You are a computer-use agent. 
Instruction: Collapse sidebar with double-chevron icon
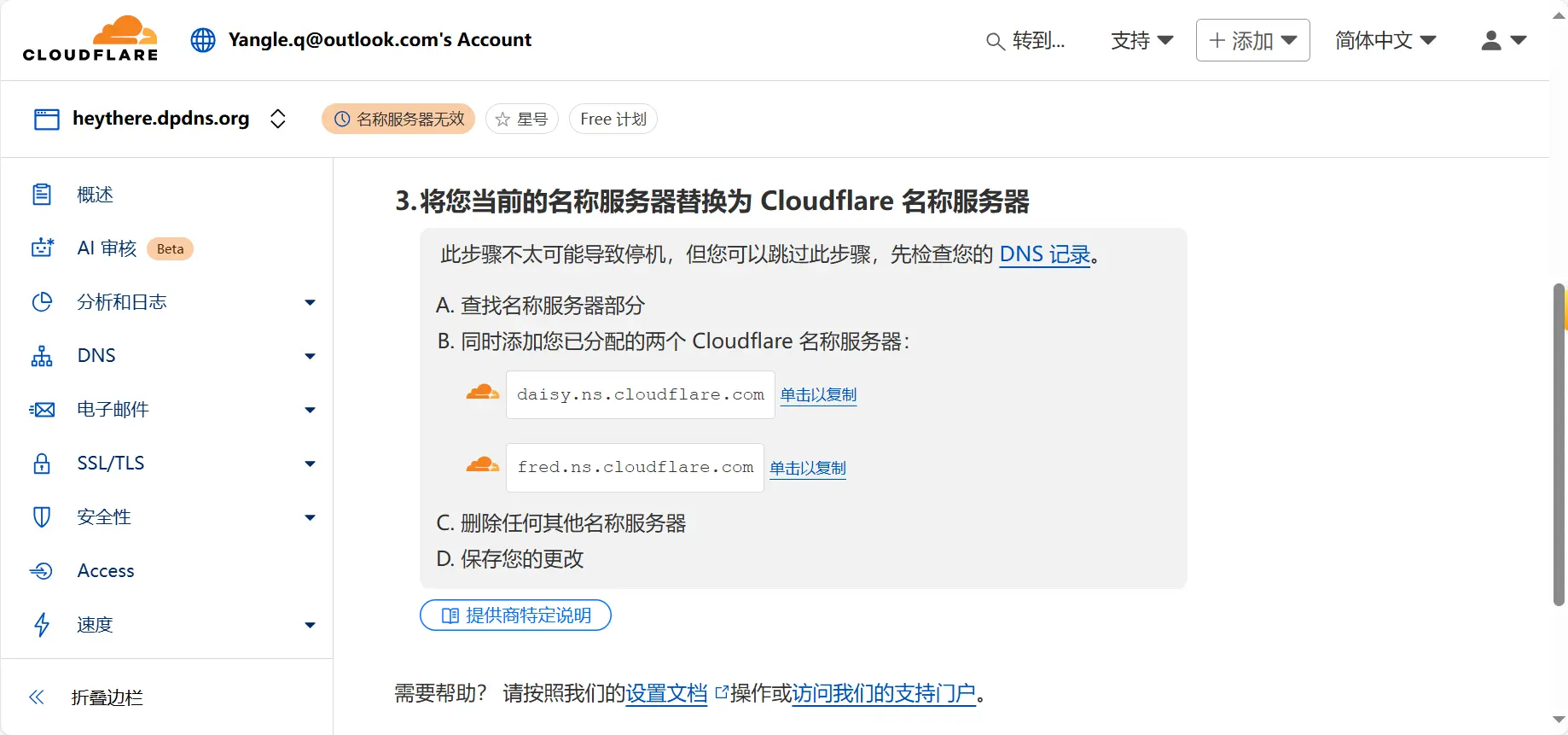pos(37,697)
